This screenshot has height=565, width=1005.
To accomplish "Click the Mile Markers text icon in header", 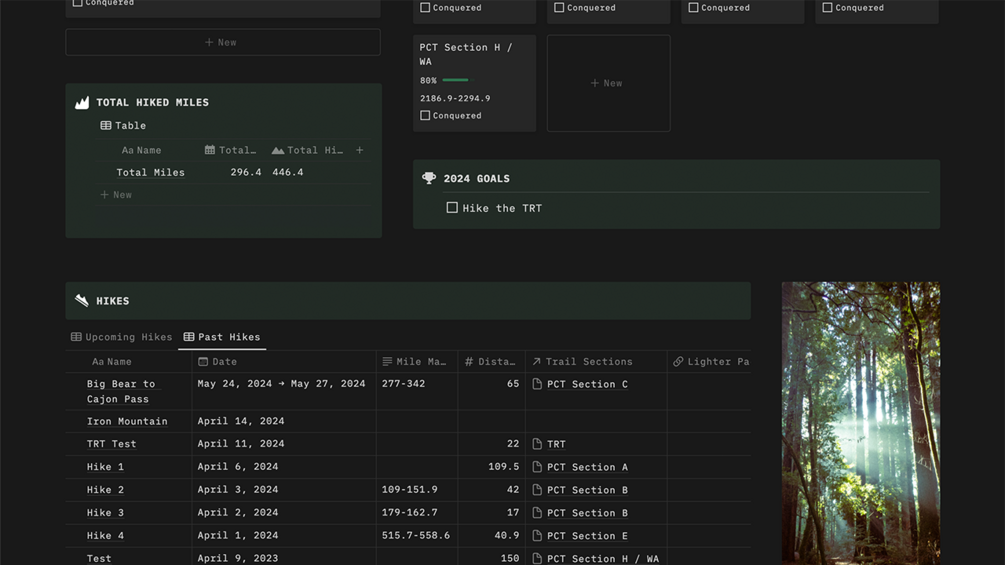I will [x=387, y=362].
